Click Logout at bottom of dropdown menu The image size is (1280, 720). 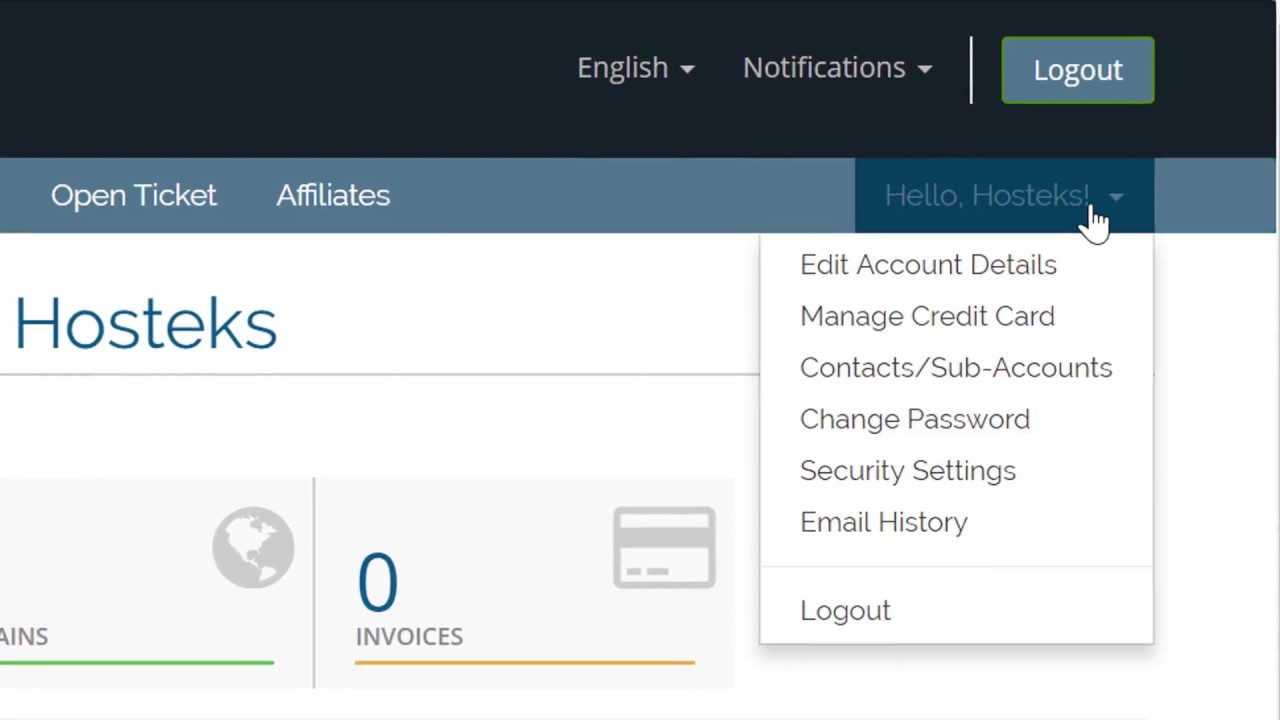click(x=845, y=611)
